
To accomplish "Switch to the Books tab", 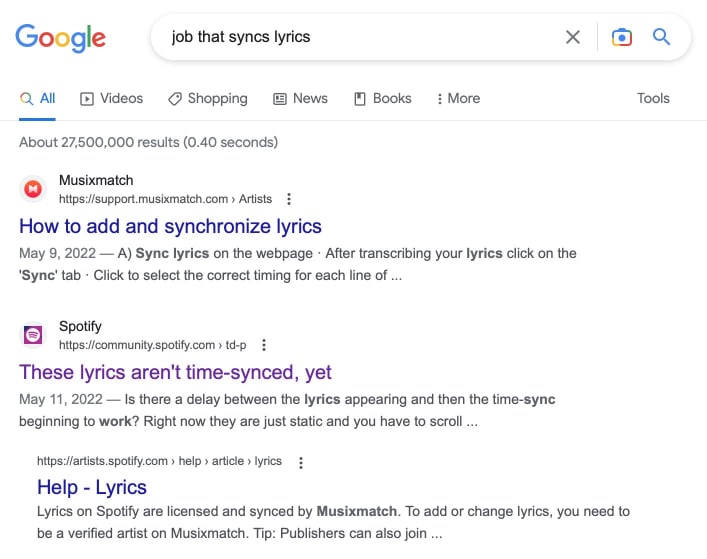I will (x=383, y=98).
